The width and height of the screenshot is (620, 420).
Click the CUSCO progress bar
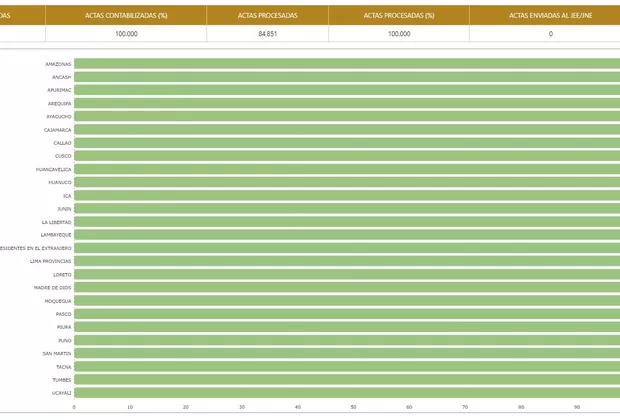pos(346,156)
